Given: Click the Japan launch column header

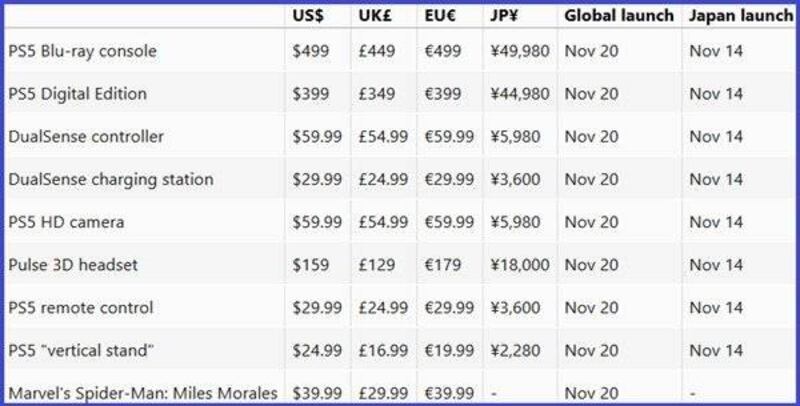Looking at the screenshot, I should coord(740,16).
